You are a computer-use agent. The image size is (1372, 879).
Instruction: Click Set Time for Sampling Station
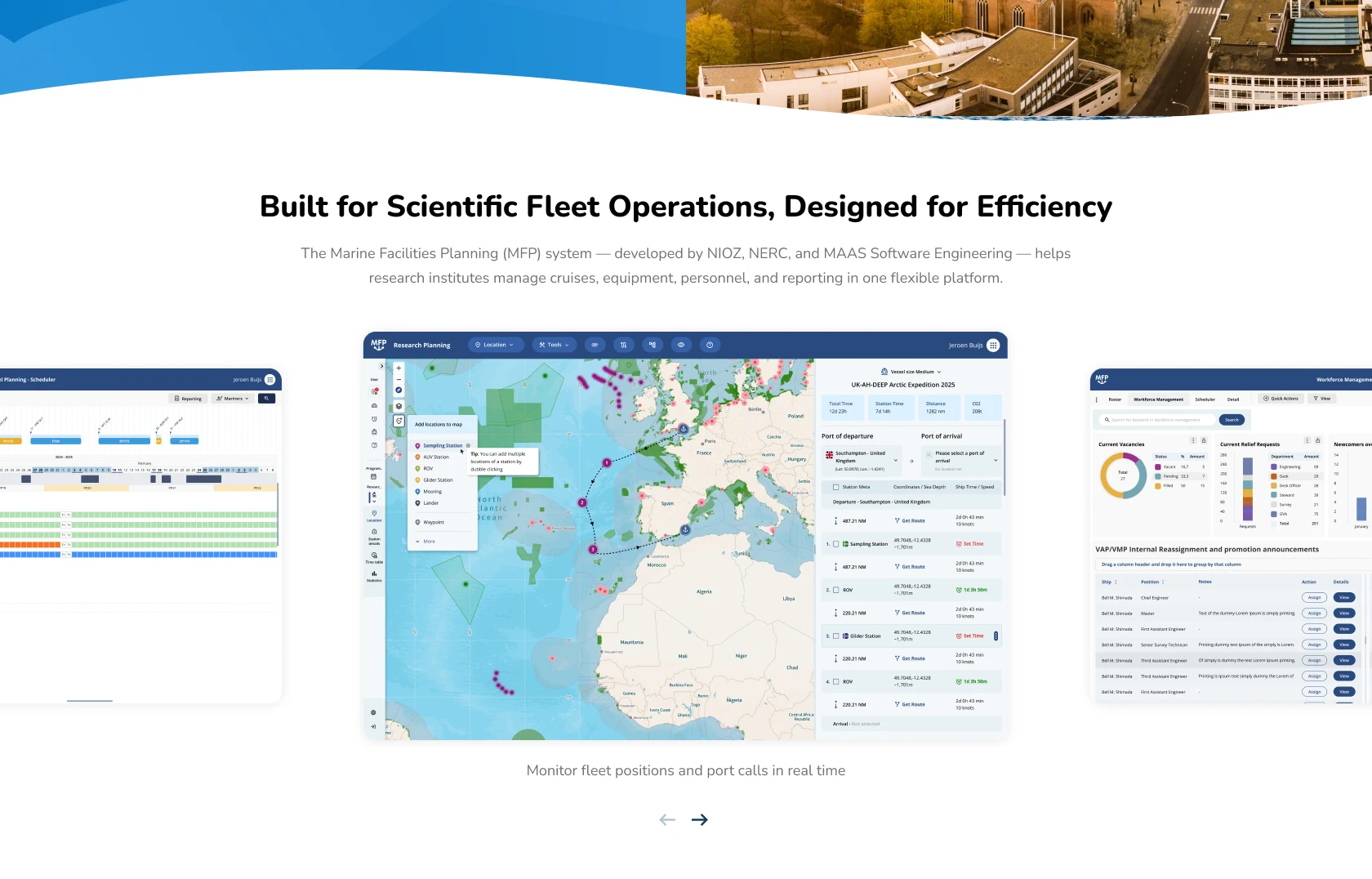pyautogui.click(x=970, y=544)
